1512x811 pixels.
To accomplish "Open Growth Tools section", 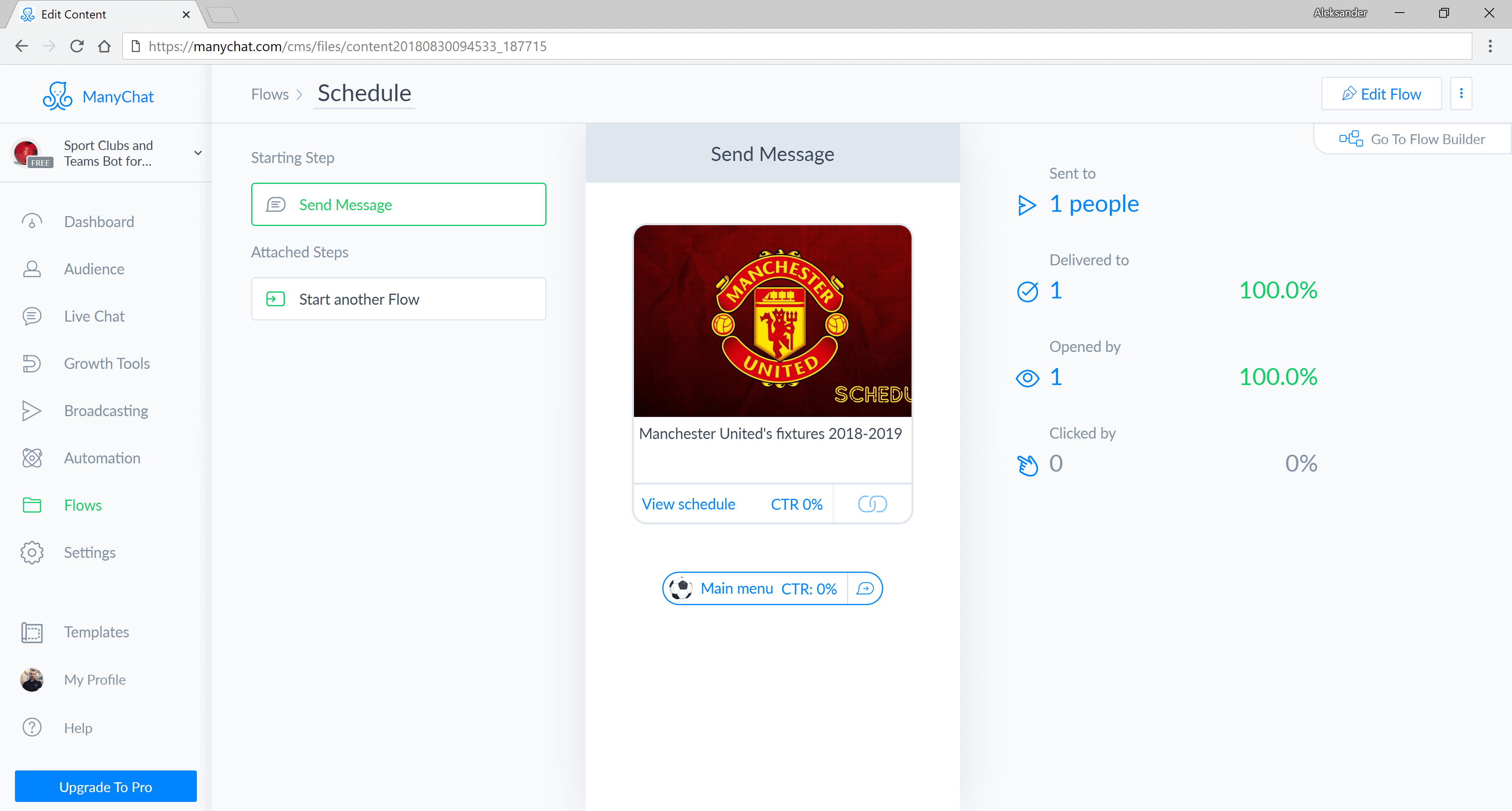I will pyautogui.click(x=107, y=363).
